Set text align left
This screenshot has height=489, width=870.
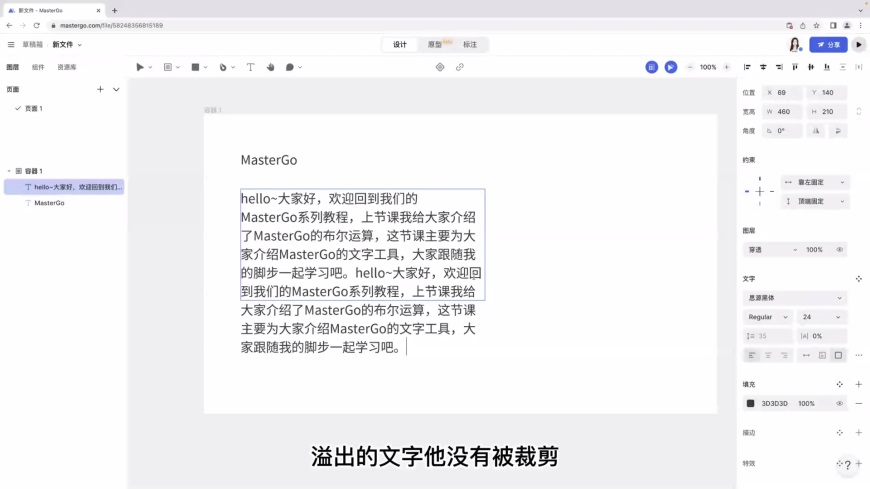point(752,355)
